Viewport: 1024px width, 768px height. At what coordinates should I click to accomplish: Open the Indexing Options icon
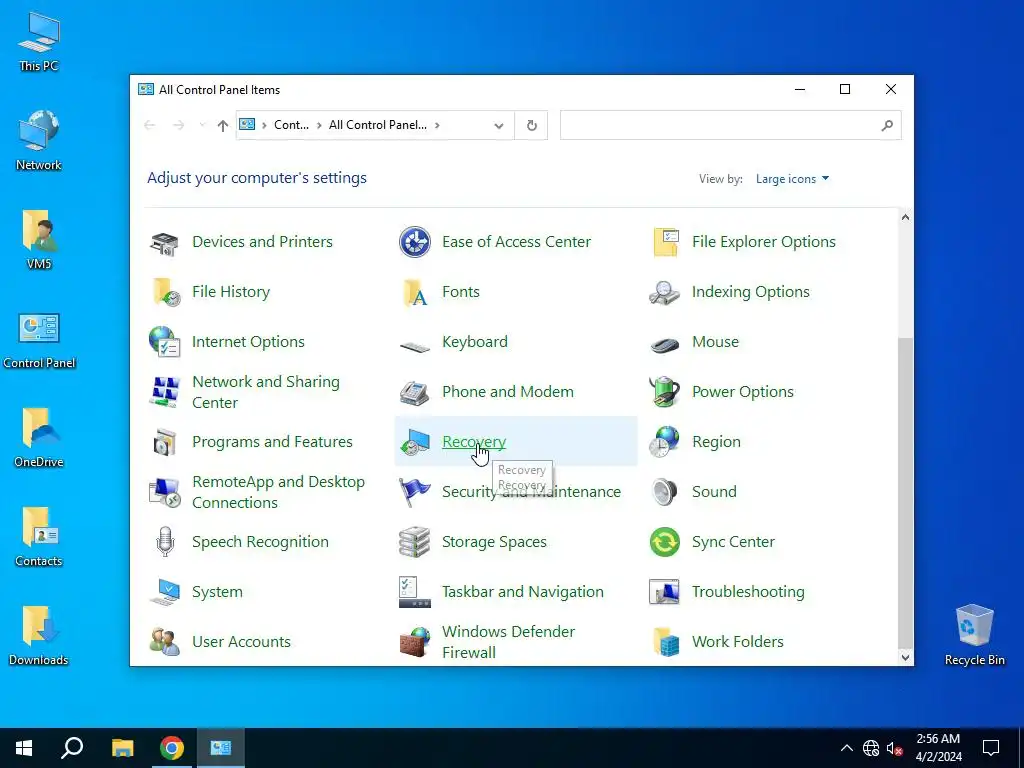664,292
